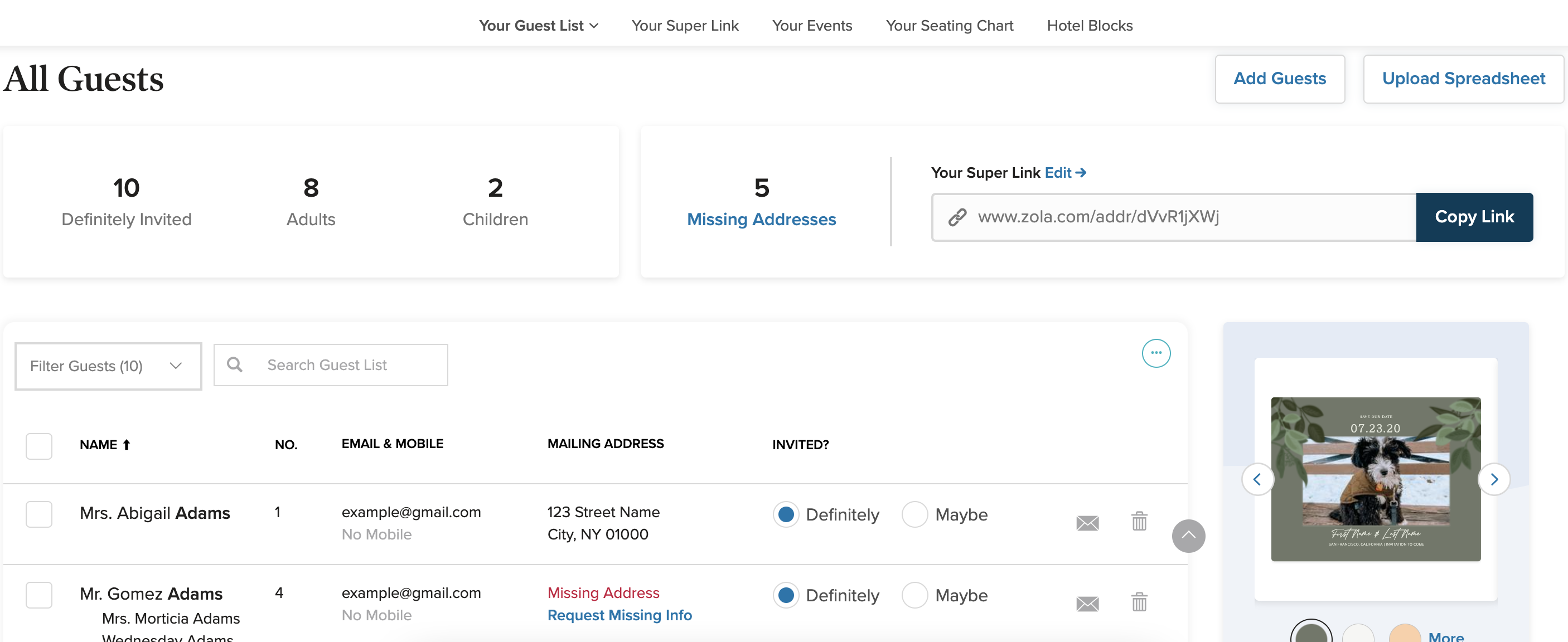Delete Gomez Adams with trash icon
1568x642 pixels.
[x=1139, y=602]
